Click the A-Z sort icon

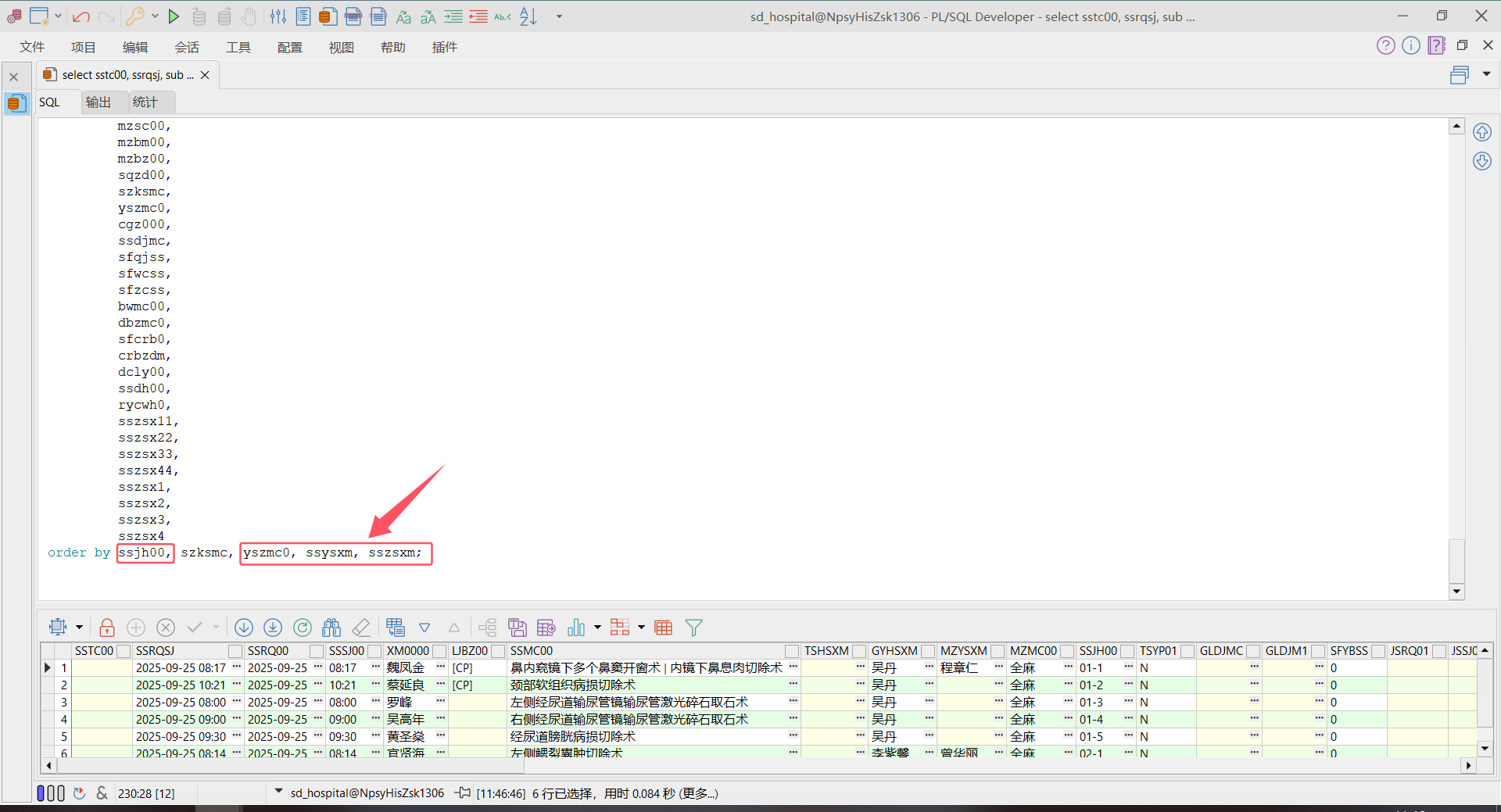(x=528, y=16)
